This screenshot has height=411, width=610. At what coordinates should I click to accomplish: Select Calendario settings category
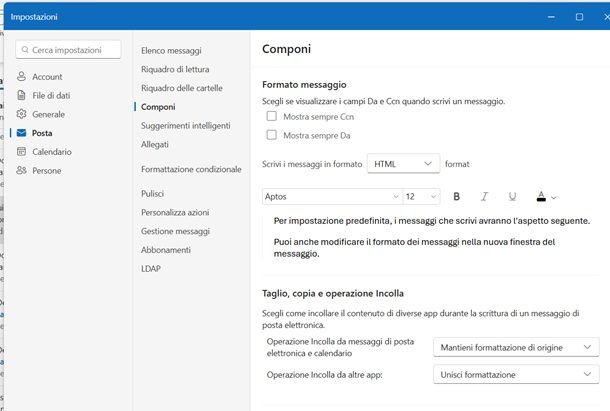point(52,152)
